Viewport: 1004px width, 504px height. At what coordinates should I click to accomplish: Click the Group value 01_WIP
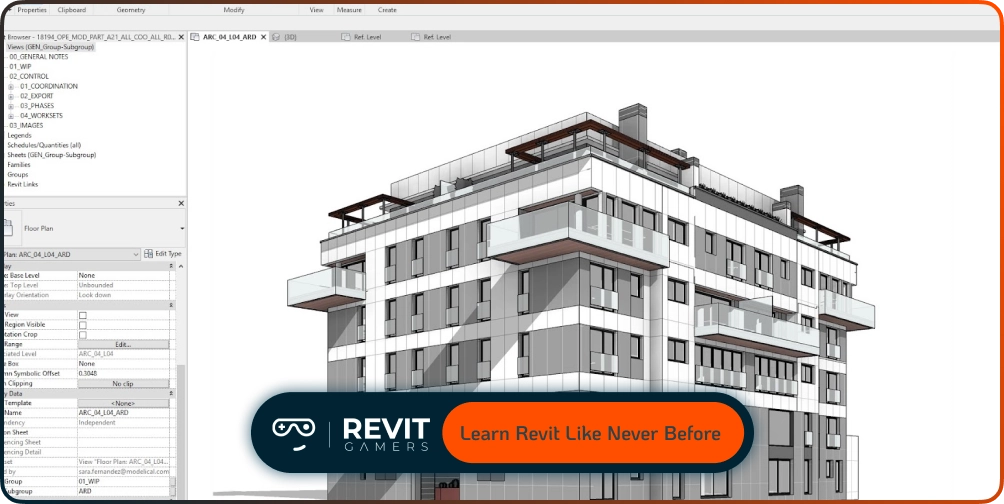pos(123,482)
